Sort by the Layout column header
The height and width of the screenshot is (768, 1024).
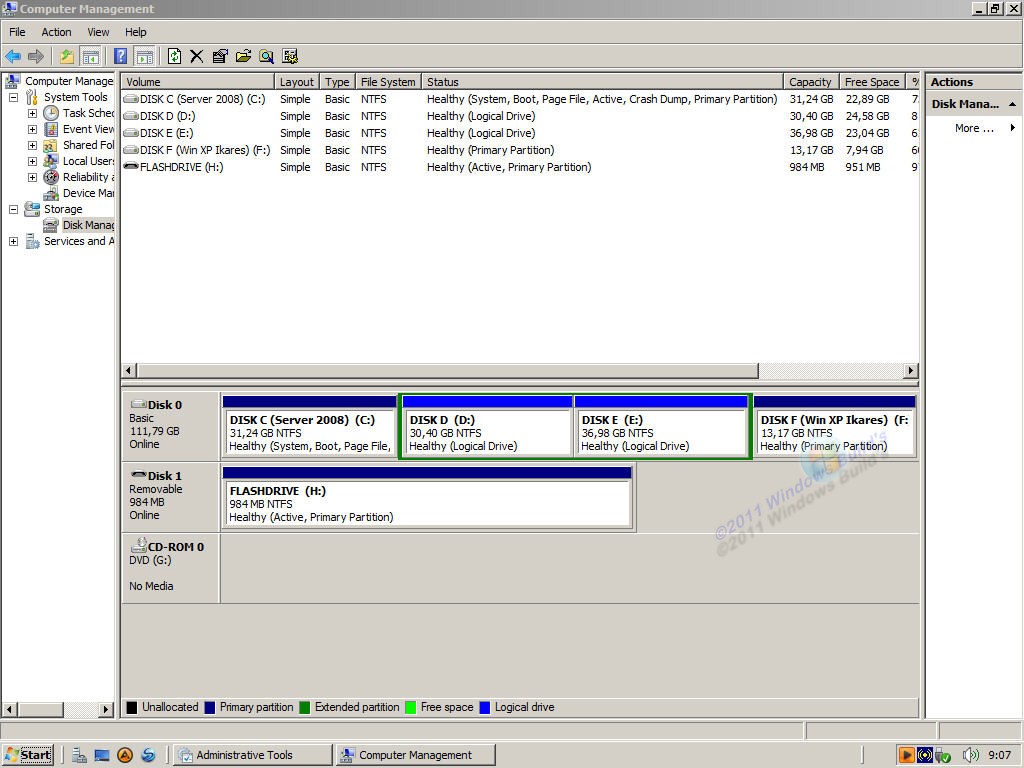[x=297, y=82]
